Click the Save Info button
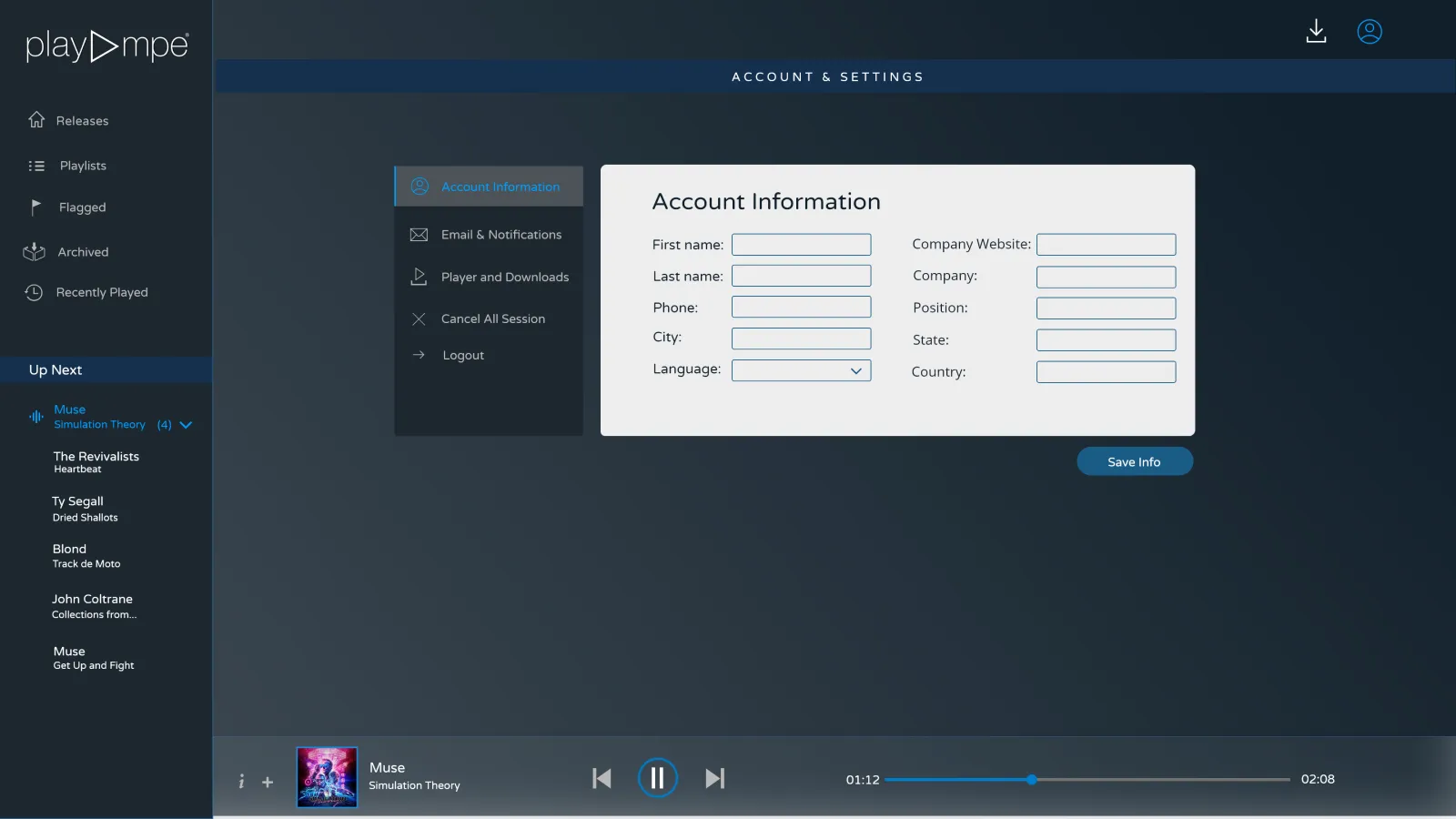Screen dimensions: 1456x819 [x=1135, y=461]
